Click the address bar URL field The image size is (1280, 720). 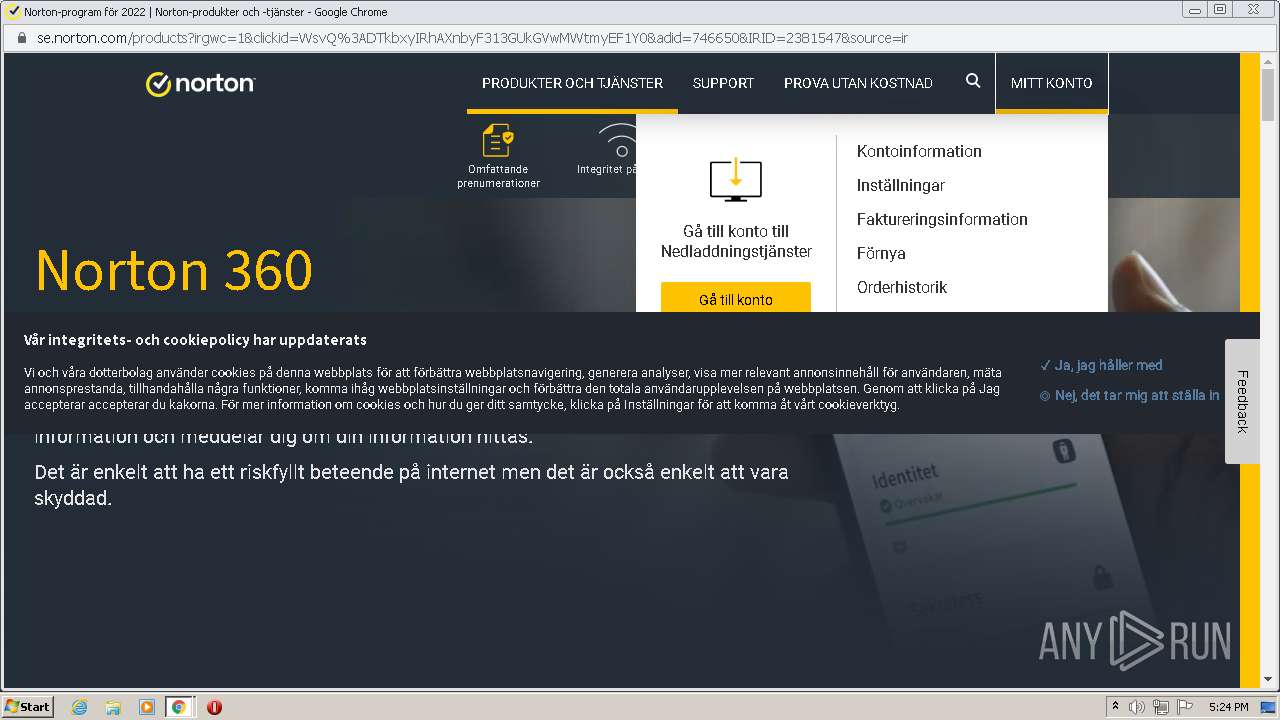(640, 38)
